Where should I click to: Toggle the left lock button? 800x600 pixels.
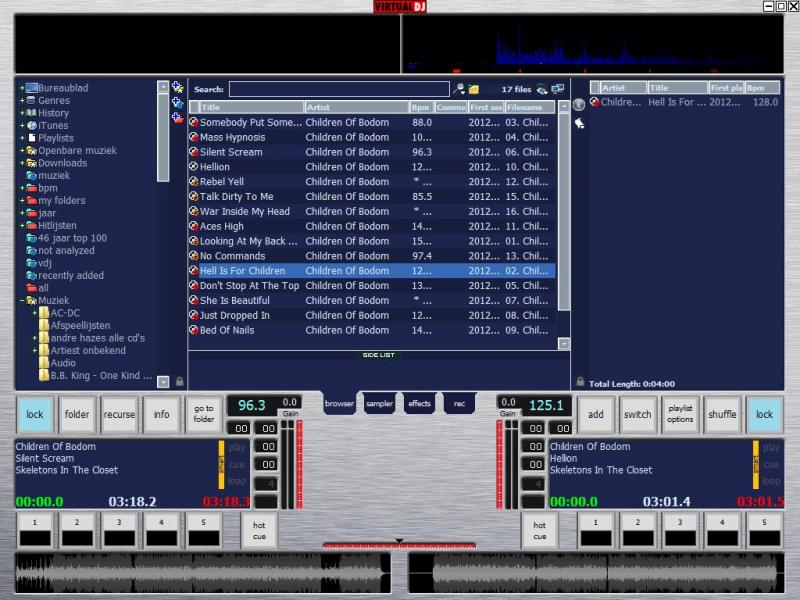point(35,414)
